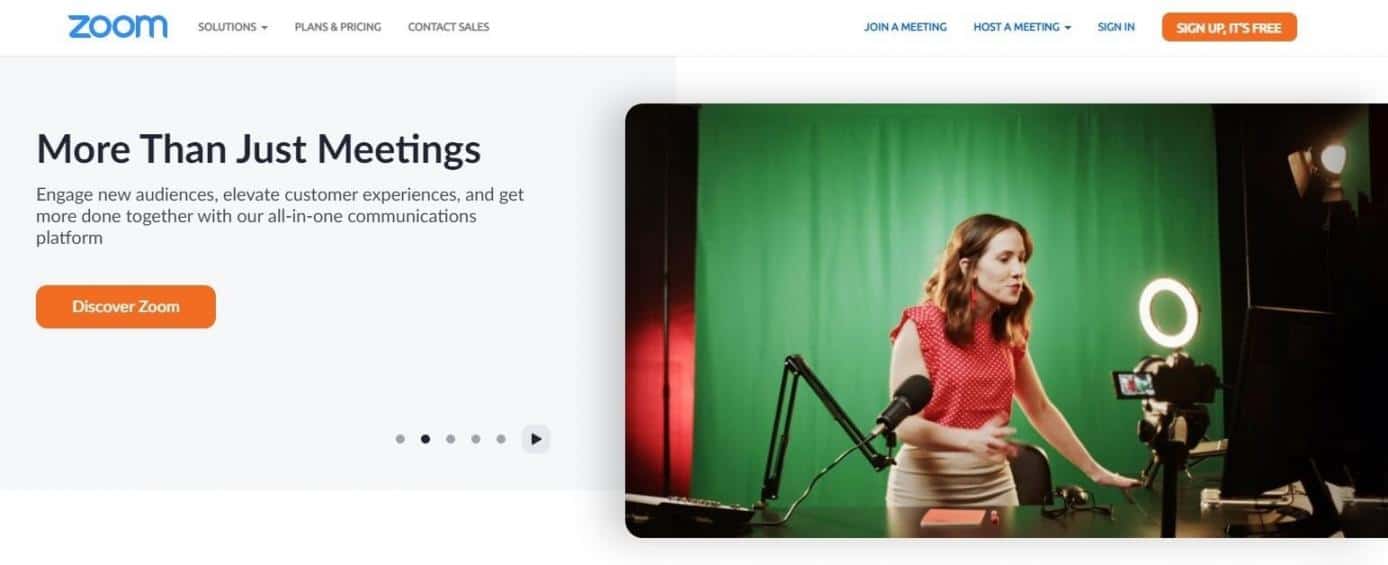This screenshot has width=1388, height=565.
Task: Click the Sign Up, It's Free button
Action: tap(1229, 27)
